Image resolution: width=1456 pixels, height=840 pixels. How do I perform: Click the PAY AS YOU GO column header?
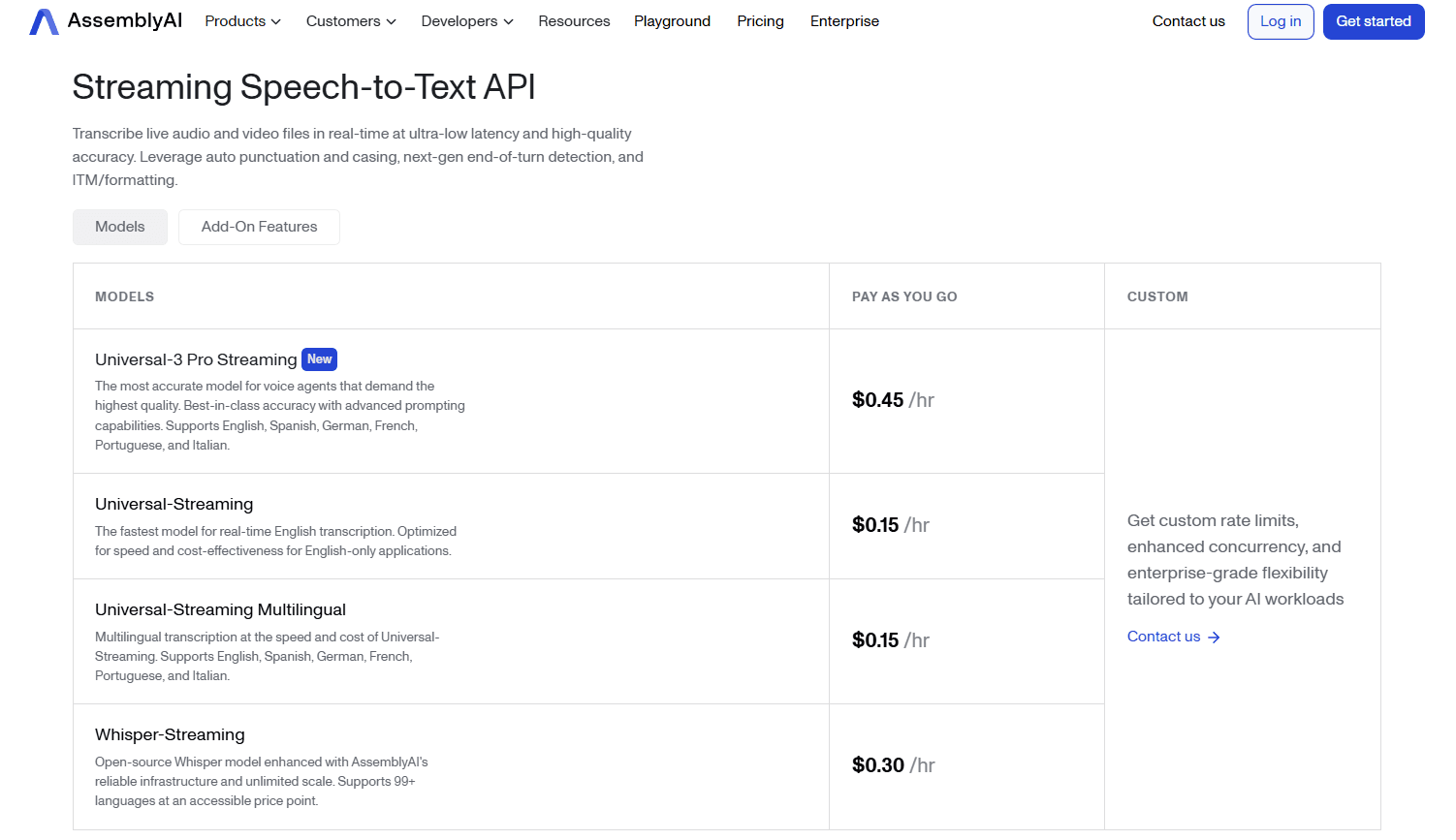[x=904, y=296]
